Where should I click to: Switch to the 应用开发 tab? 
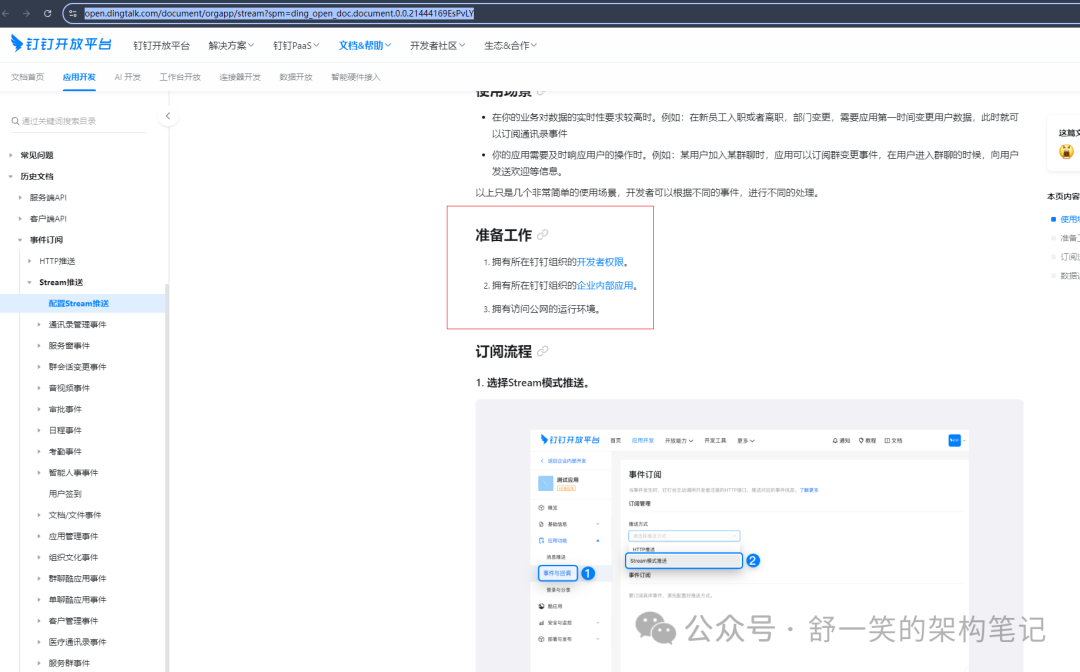[79, 77]
